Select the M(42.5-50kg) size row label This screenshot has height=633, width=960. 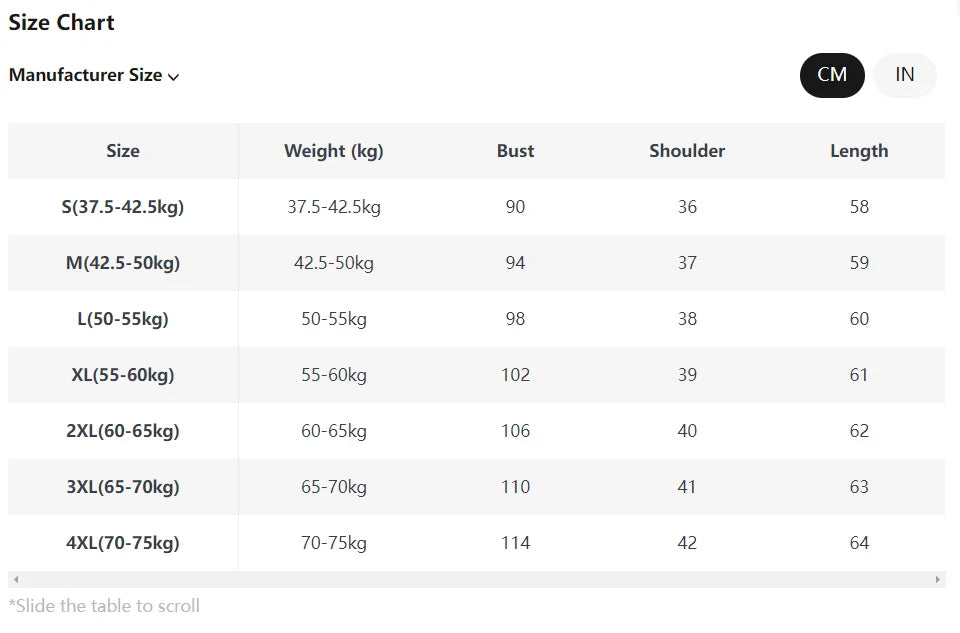(x=123, y=263)
